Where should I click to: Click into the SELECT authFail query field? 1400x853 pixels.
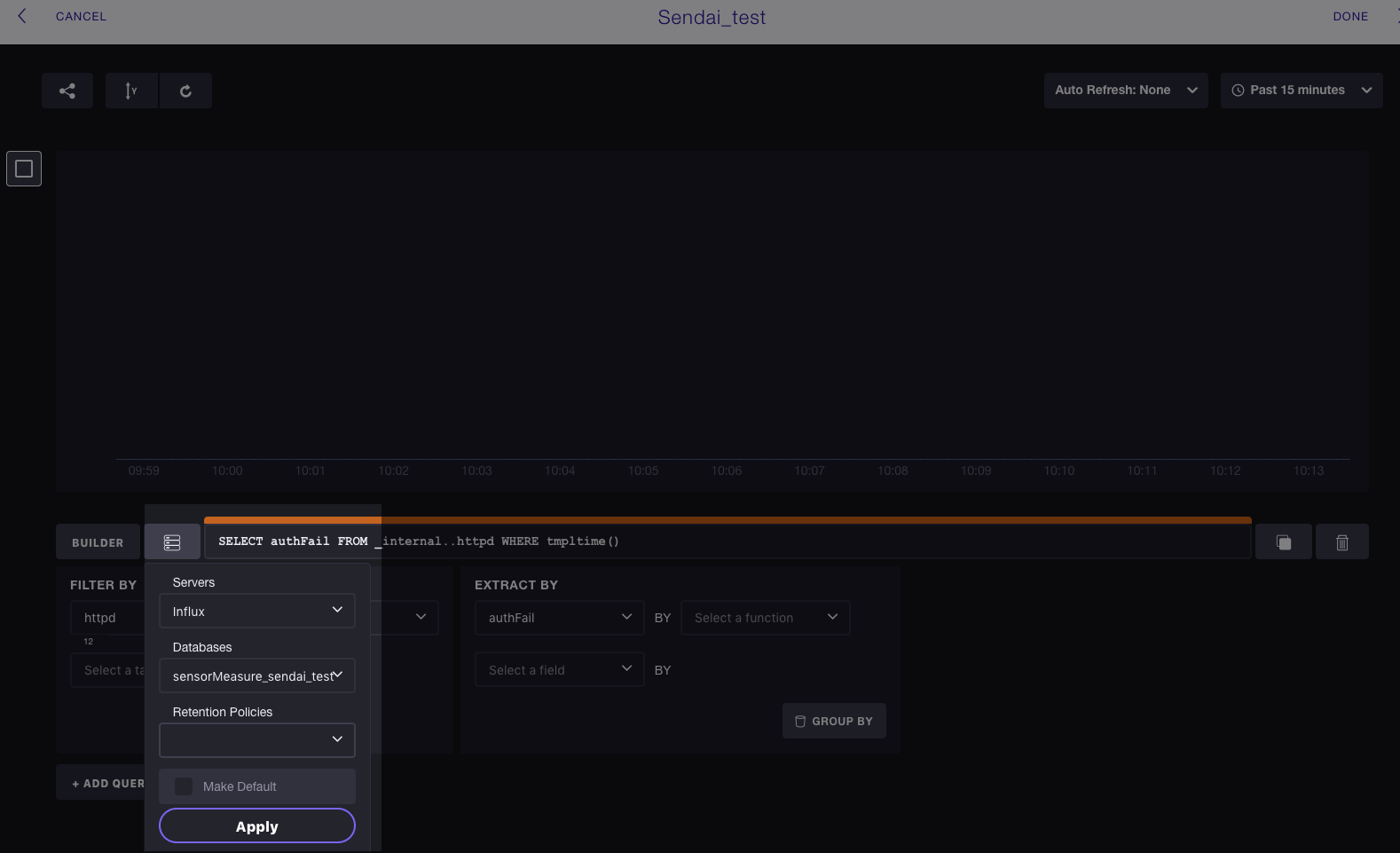pyautogui.click(x=728, y=541)
